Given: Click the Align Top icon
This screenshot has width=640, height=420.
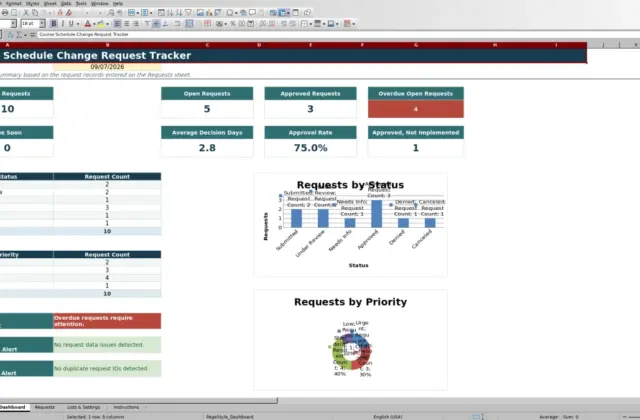Looking at the screenshot, I should click(x=147, y=24).
